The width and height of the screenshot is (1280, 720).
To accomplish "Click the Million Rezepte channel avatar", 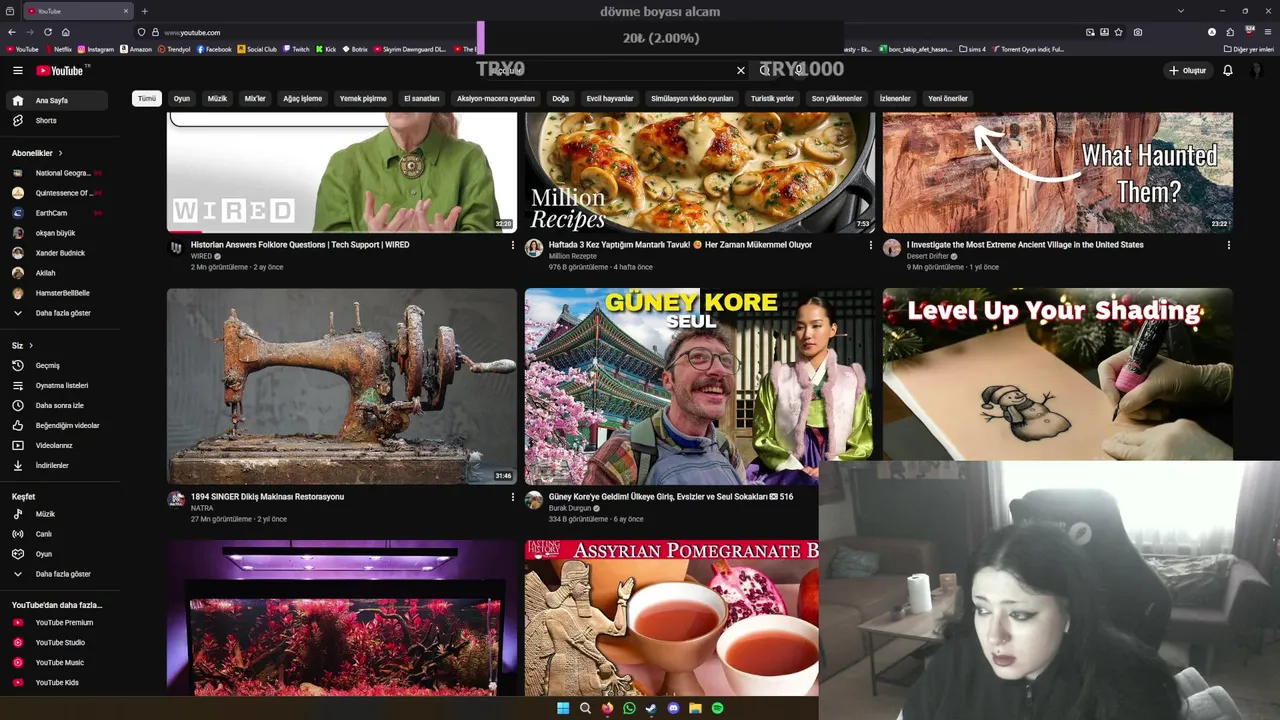I will 534,248.
